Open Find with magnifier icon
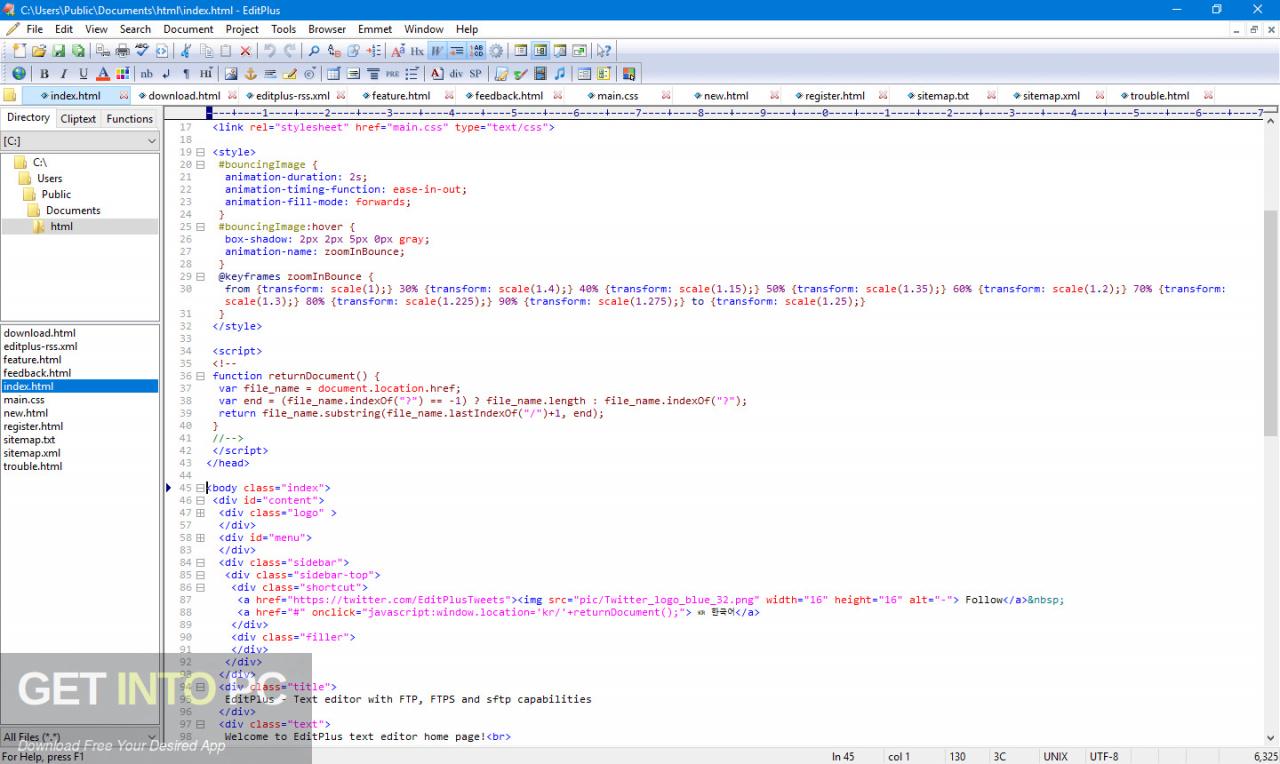Image resolution: width=1280 pixels, height=764 pixels. (314, 50)
